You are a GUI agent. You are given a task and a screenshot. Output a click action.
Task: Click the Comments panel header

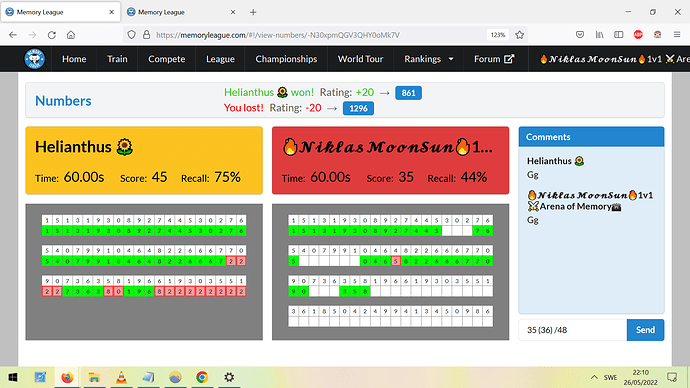[x=591, y=137]
